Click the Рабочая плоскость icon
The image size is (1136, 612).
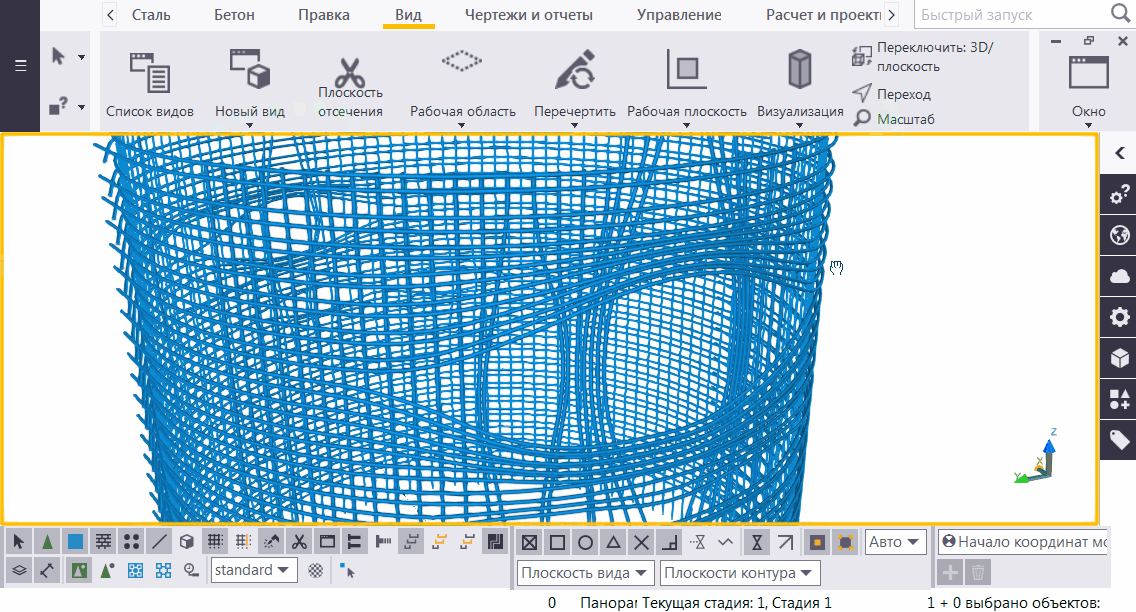[x=686, y=71]
